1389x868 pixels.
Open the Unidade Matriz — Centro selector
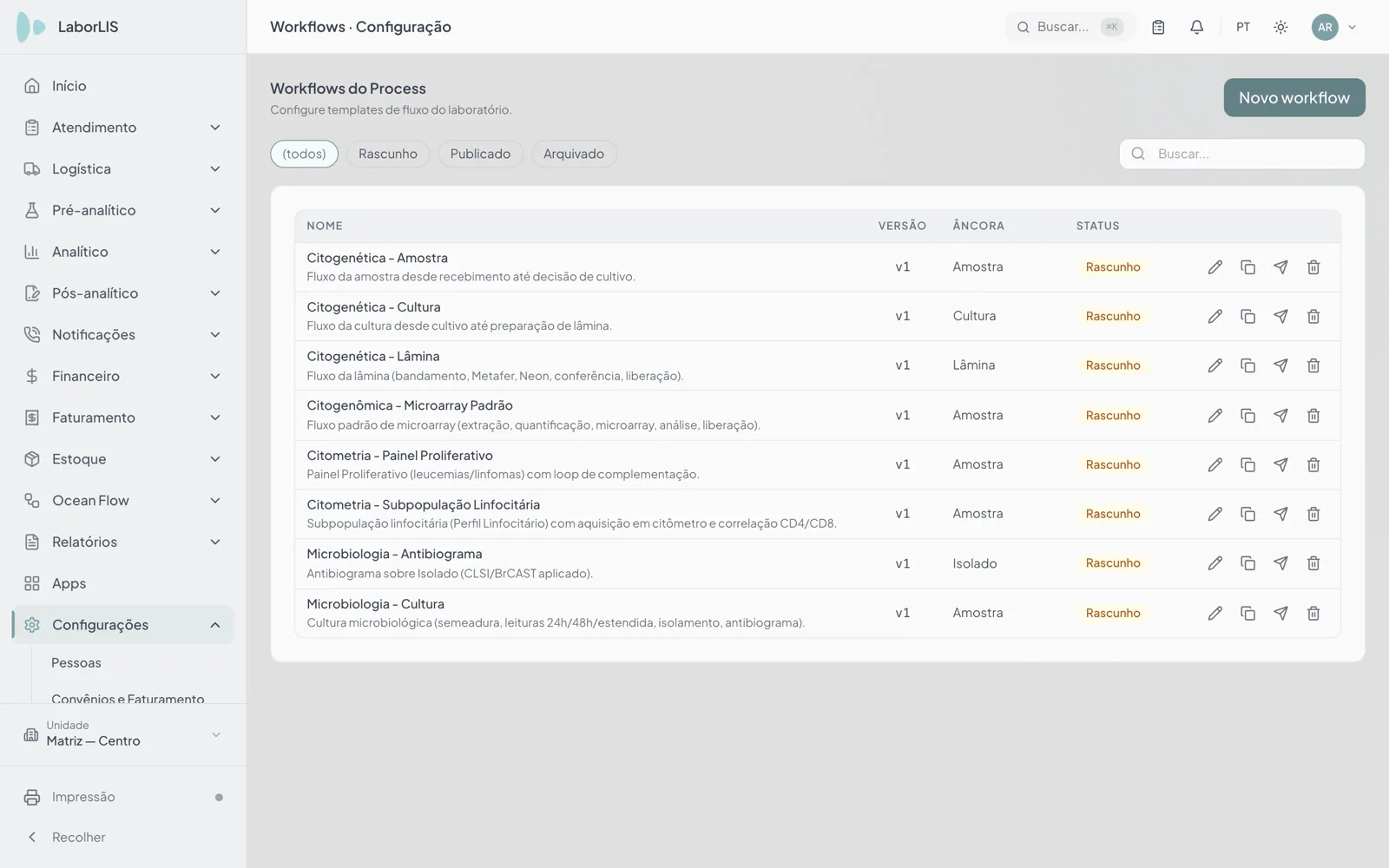123,734
